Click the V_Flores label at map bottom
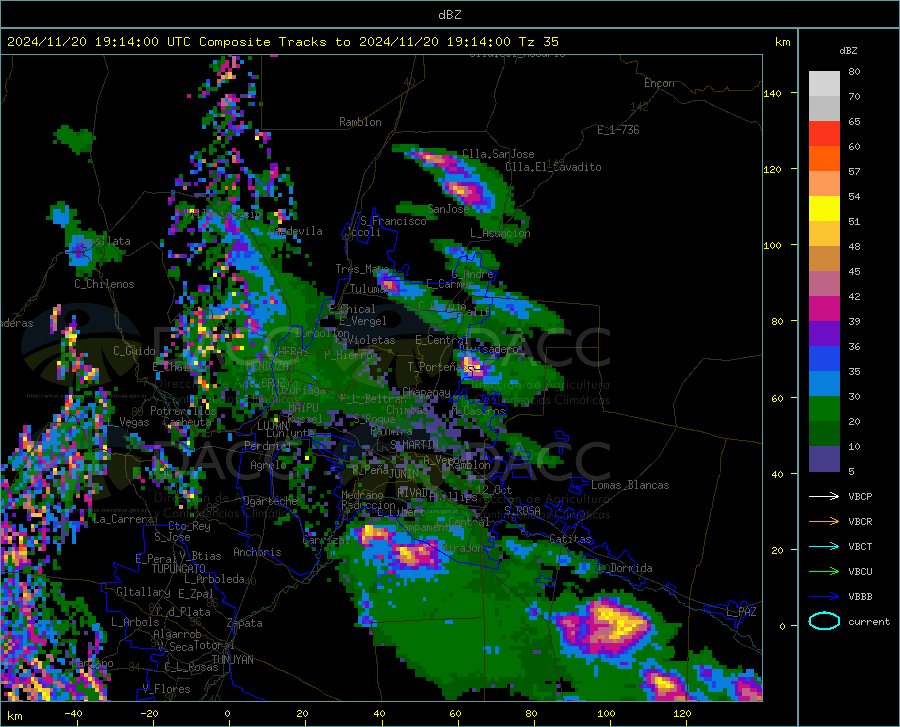 pos(166,689)
